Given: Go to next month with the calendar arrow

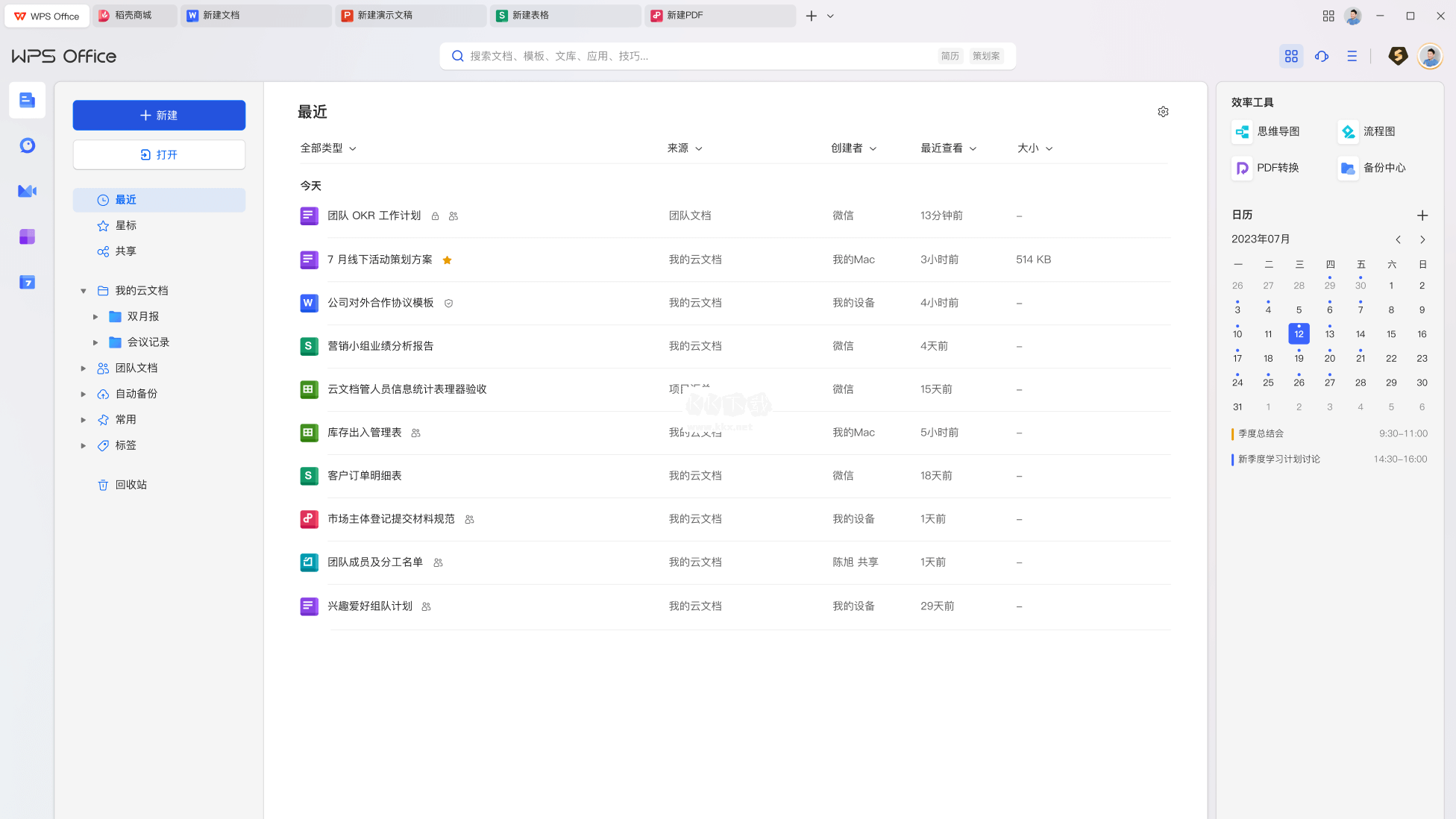Looking at the screenshot, I should [1422, 239].
